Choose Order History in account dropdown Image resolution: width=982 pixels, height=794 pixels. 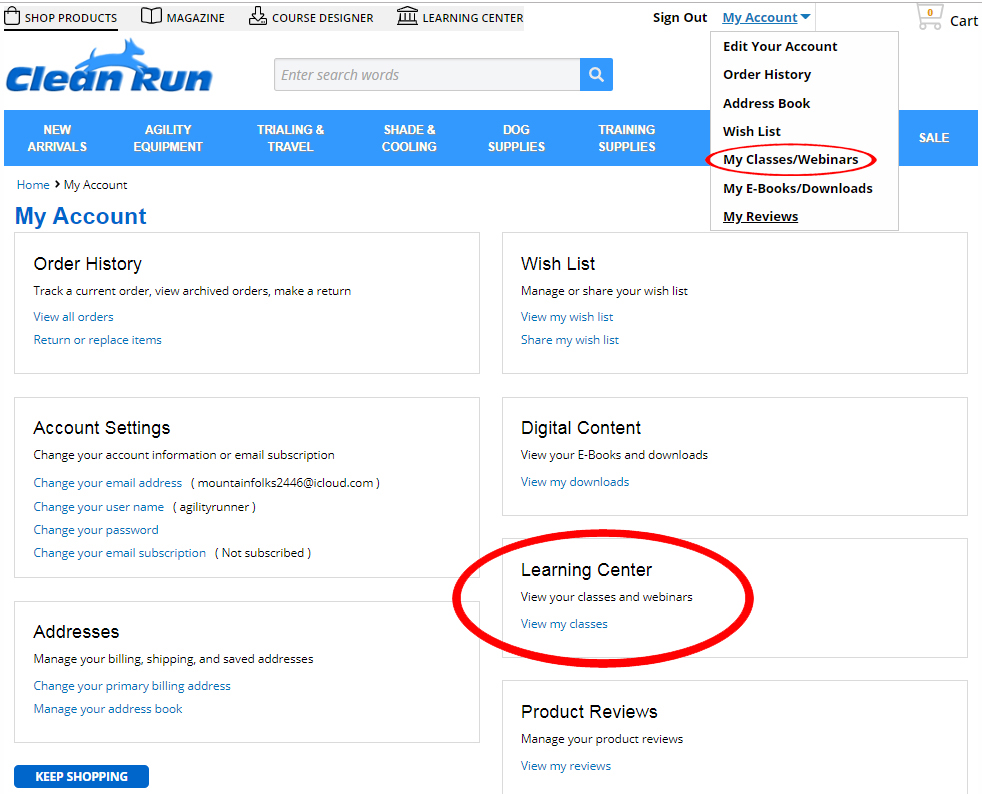pos(767,75)
